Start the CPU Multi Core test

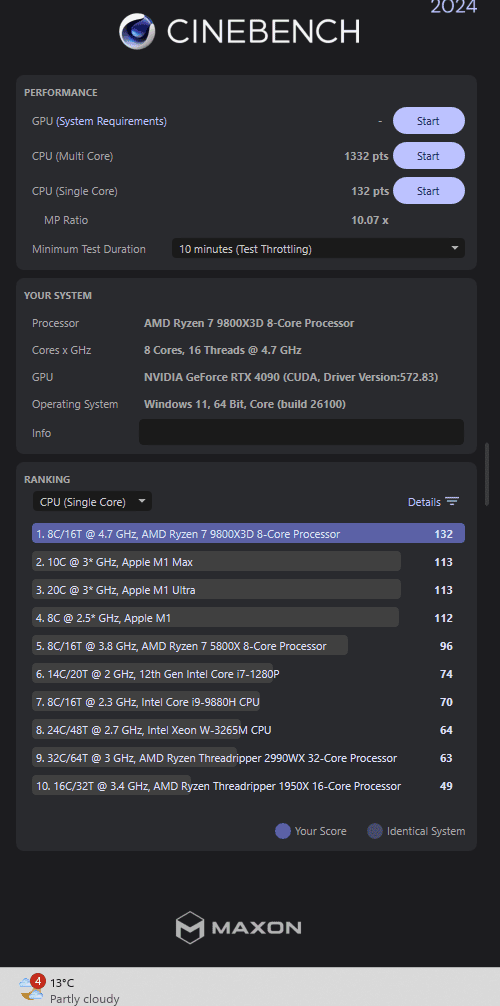click(x=428, y=156)
